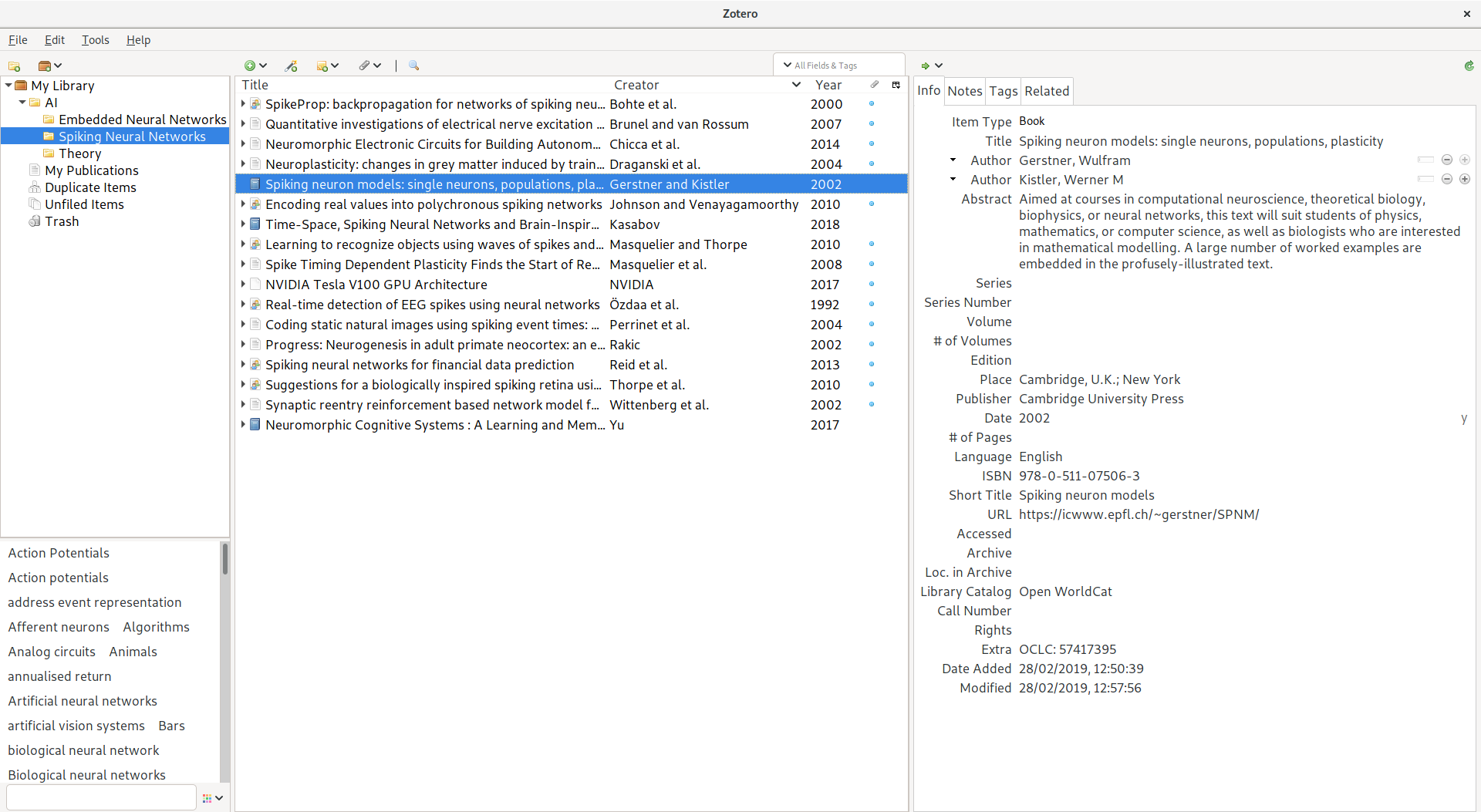Open the Tools menu
Image resolution: width=1481 pixels, height=812 pixels.
pos(95,40)
